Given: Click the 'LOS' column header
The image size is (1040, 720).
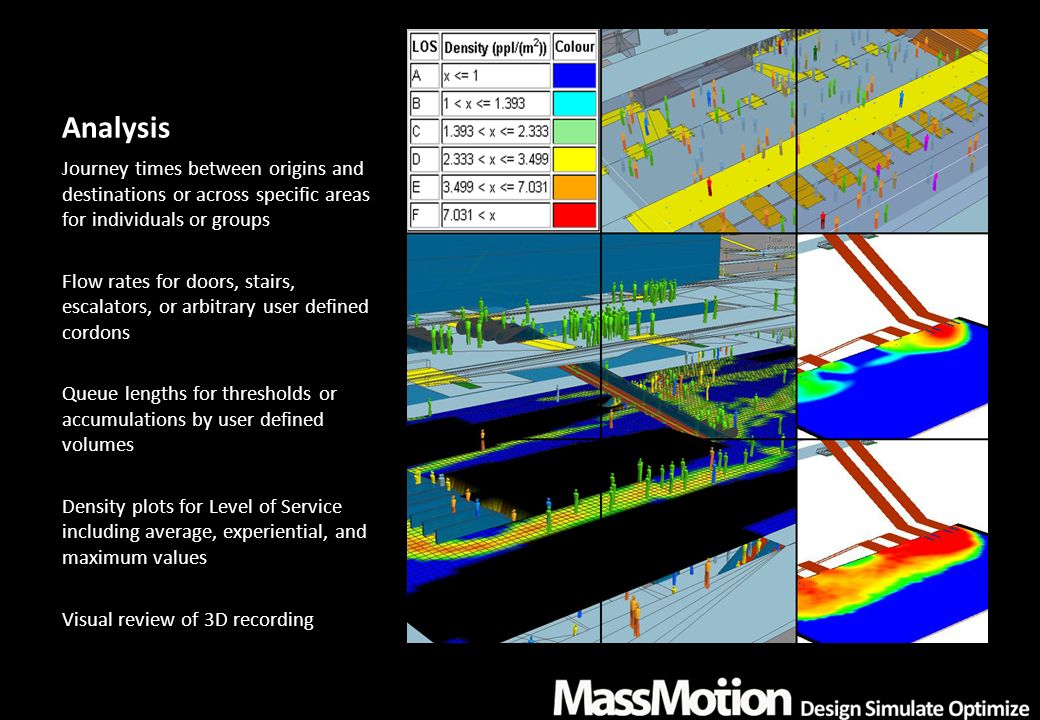Looking at the screenshot, I should click(x=424, y=46).
